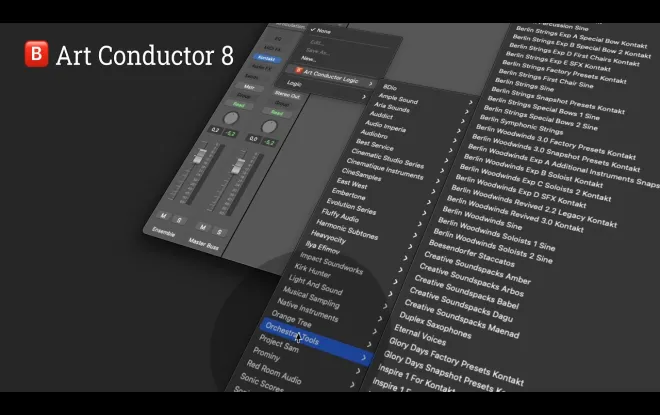Choose Glory Days Factory Presets Kontakt
The width and height of the screenshot is (660, 415).
456,362
